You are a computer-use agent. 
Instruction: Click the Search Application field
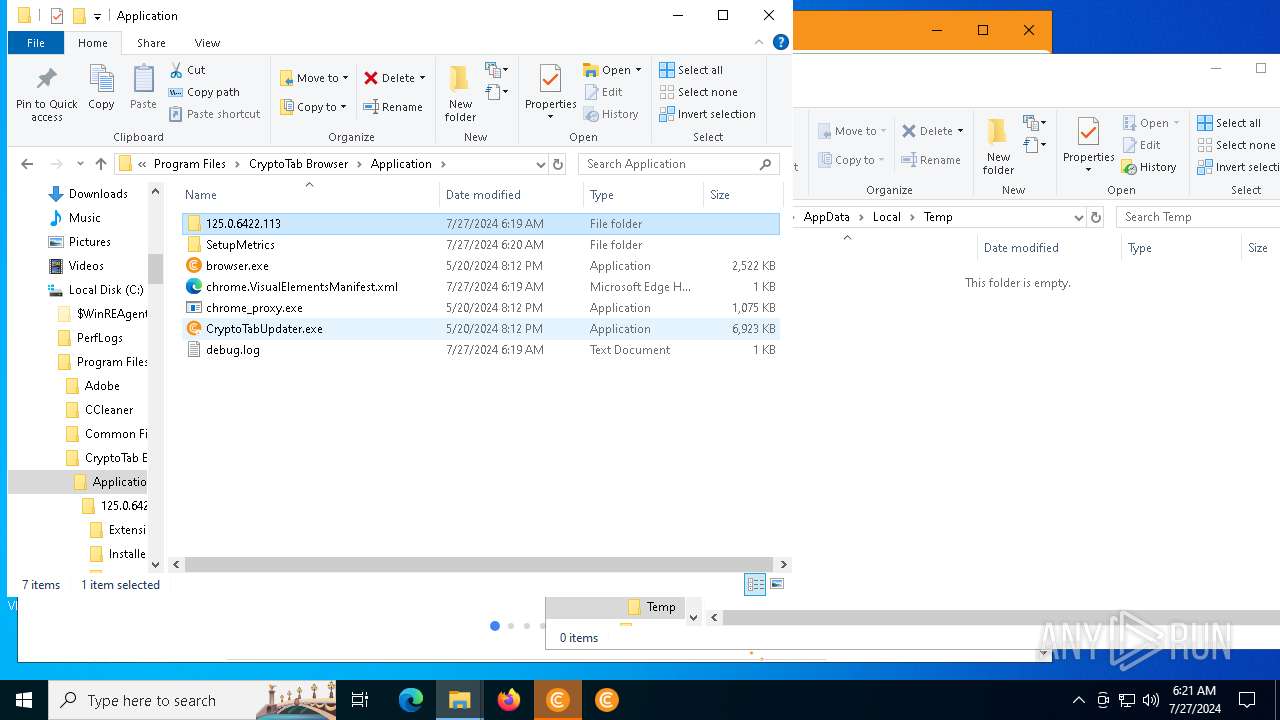pyautogui.click(x=680, y=164)
